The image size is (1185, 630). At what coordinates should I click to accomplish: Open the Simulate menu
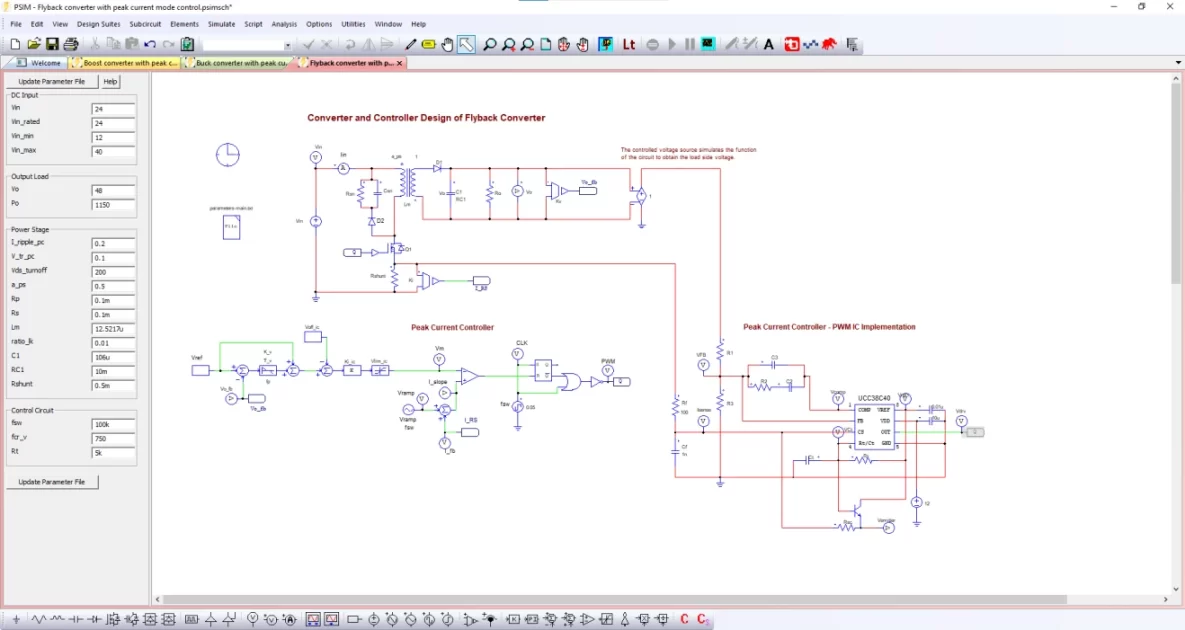(x=221, y=24)
